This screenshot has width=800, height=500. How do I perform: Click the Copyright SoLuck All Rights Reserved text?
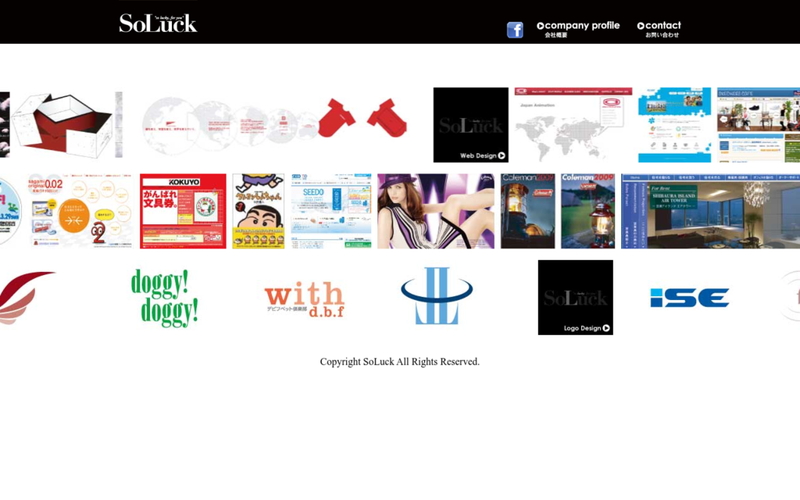(399, 362)
